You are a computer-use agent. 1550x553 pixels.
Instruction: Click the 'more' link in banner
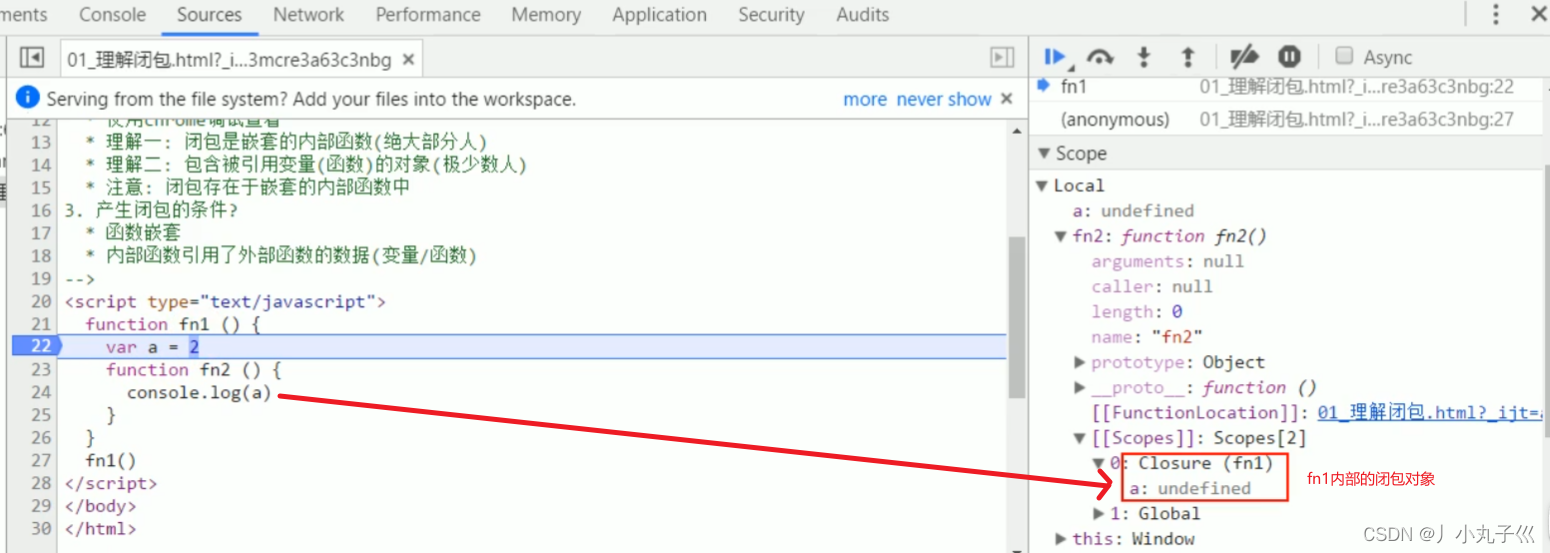[865, 99]
